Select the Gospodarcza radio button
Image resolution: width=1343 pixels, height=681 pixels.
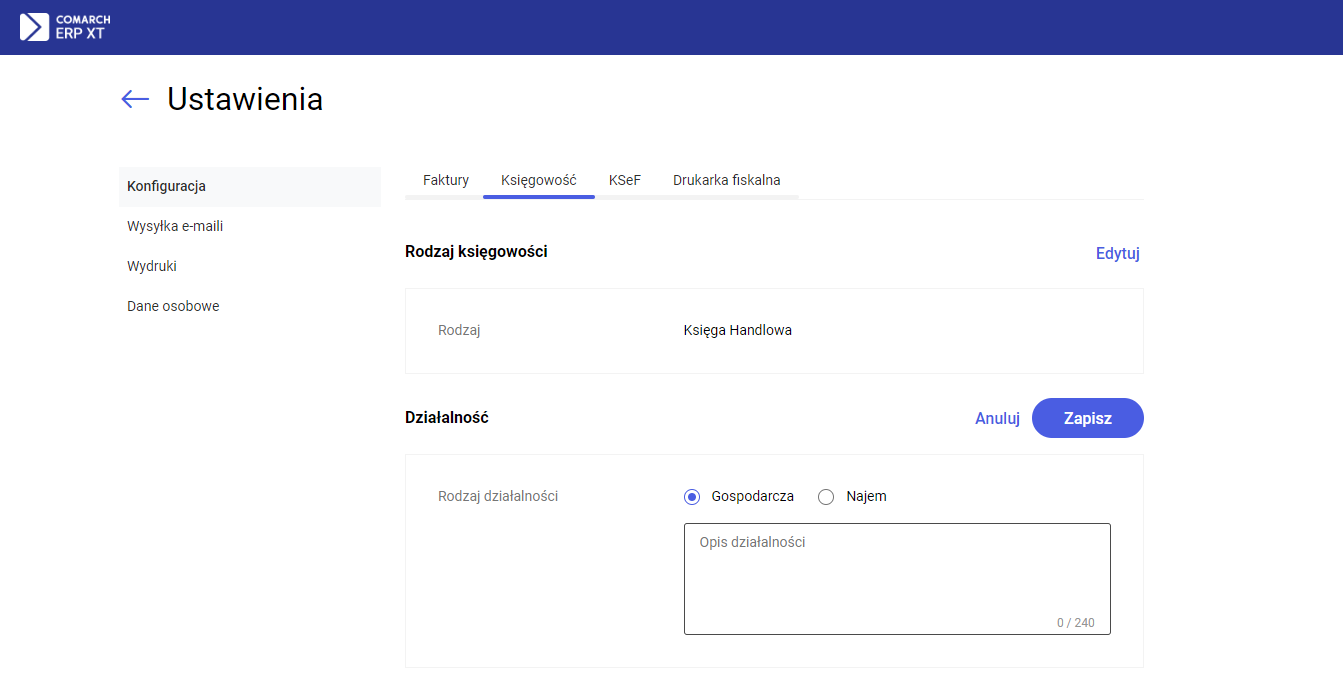click(x=692, y=497)
